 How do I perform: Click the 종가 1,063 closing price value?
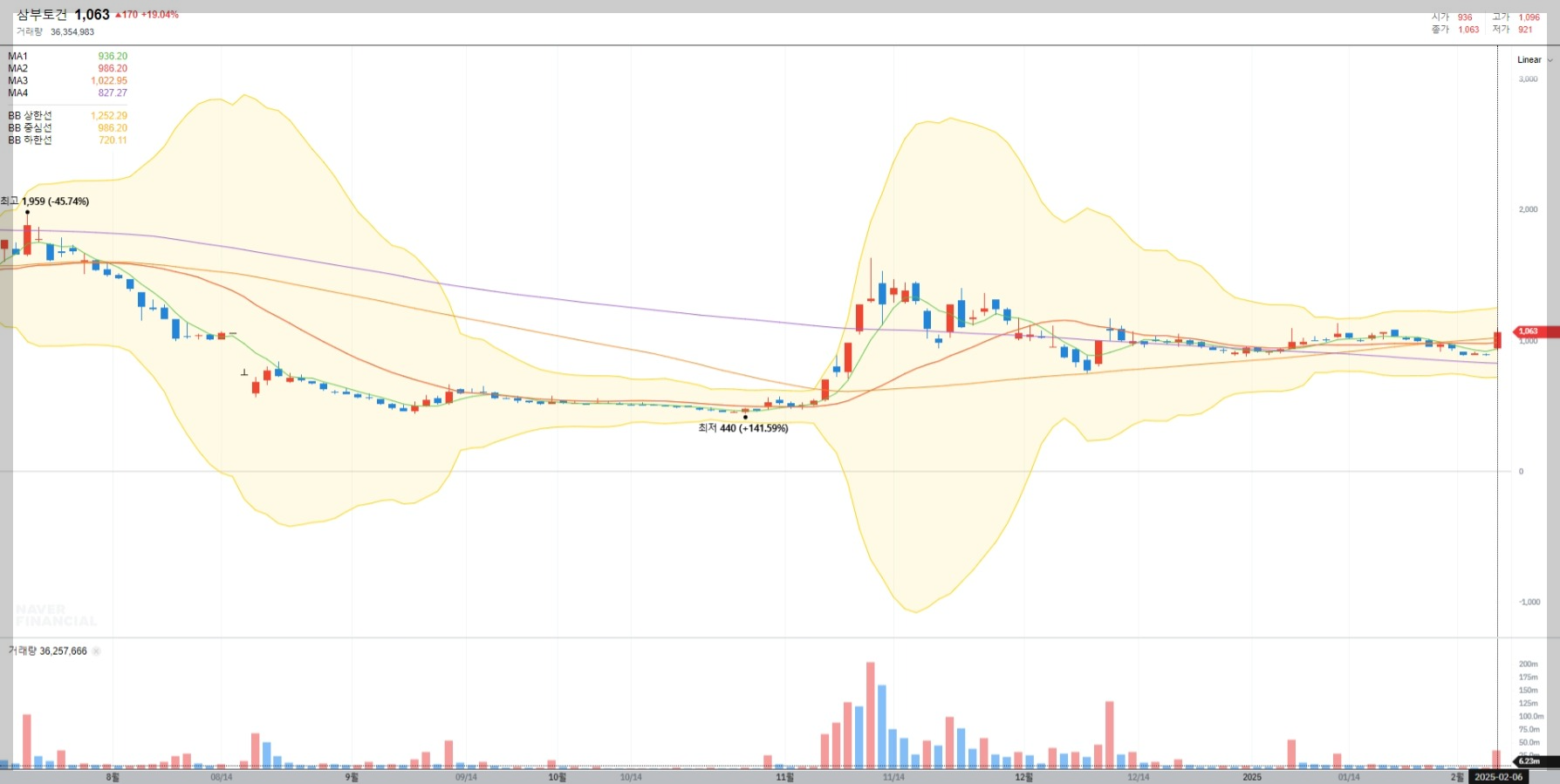tap(1468, 30)
